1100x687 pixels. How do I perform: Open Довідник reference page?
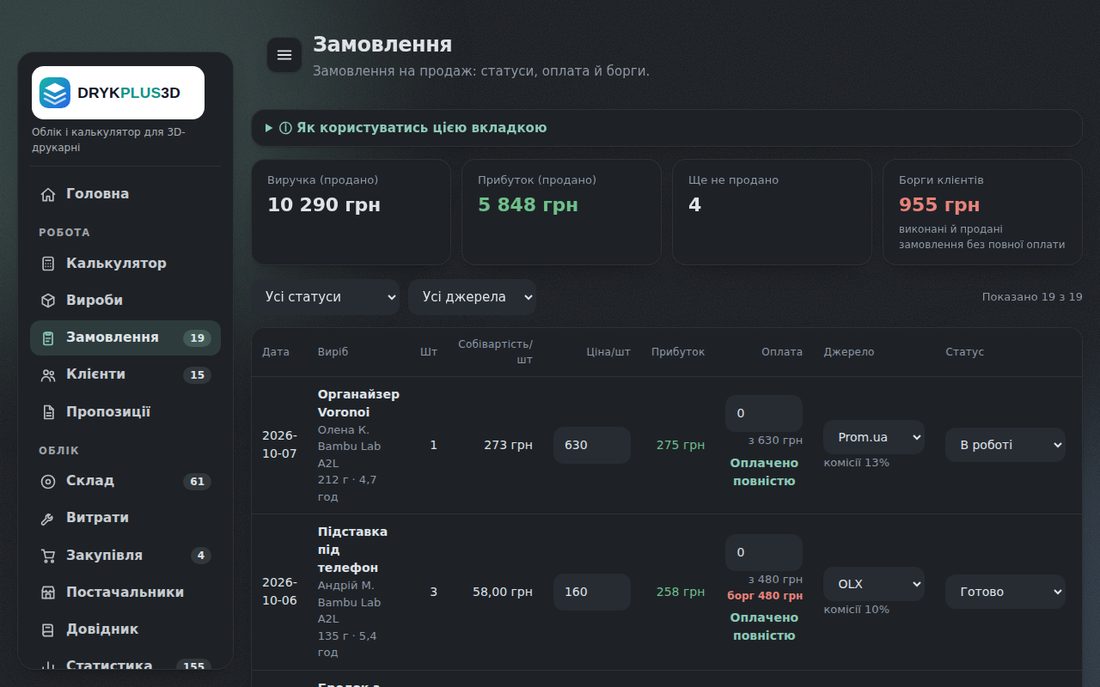[x=126, y=629]
